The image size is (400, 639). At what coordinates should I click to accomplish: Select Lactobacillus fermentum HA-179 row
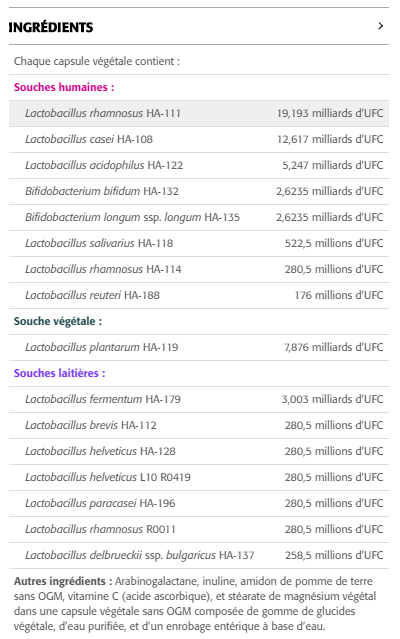[199, 400]
